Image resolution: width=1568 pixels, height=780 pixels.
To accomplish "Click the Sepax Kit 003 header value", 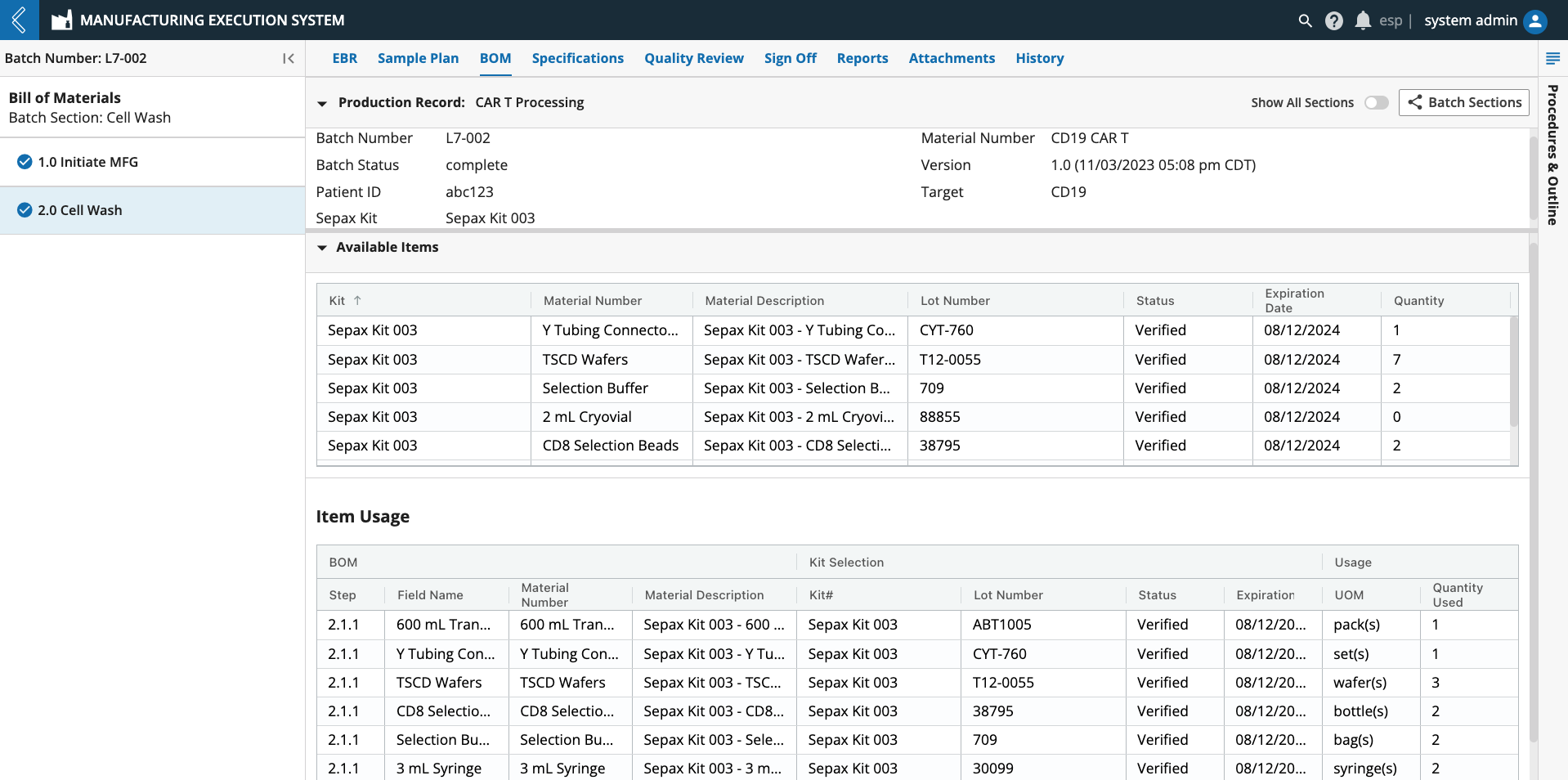I will tap(490, 218).
